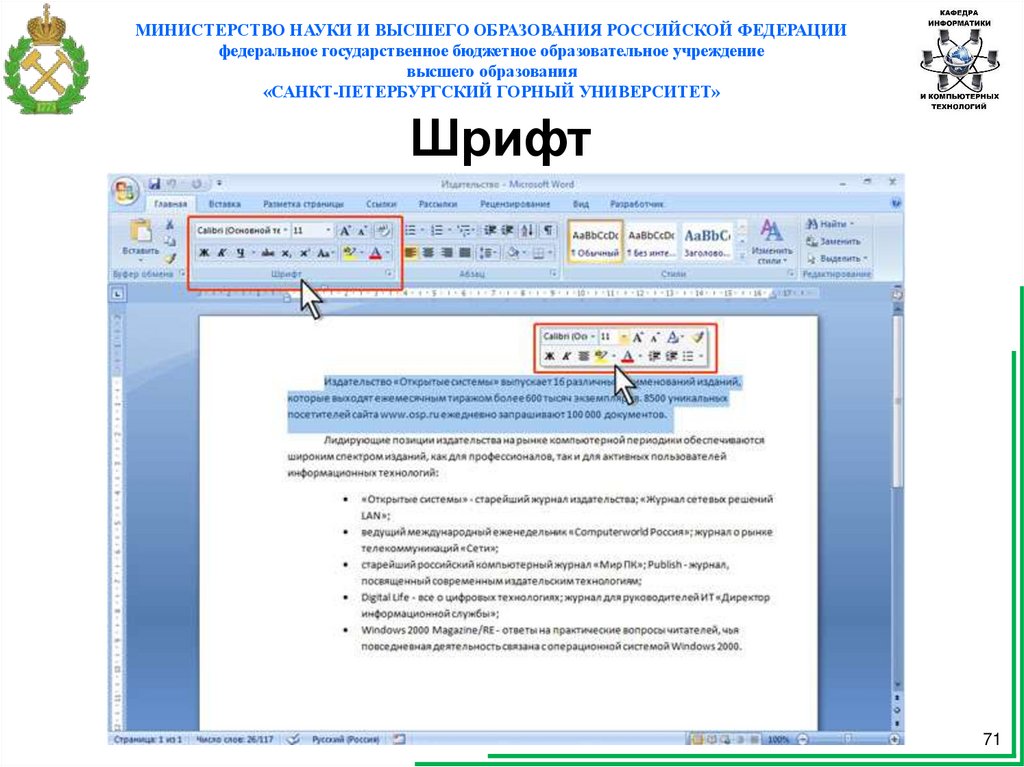The width and height of the screenshot is (1024, 767).
Task: Save document via Quick Access floppy icon
Action: click(155, 184)
